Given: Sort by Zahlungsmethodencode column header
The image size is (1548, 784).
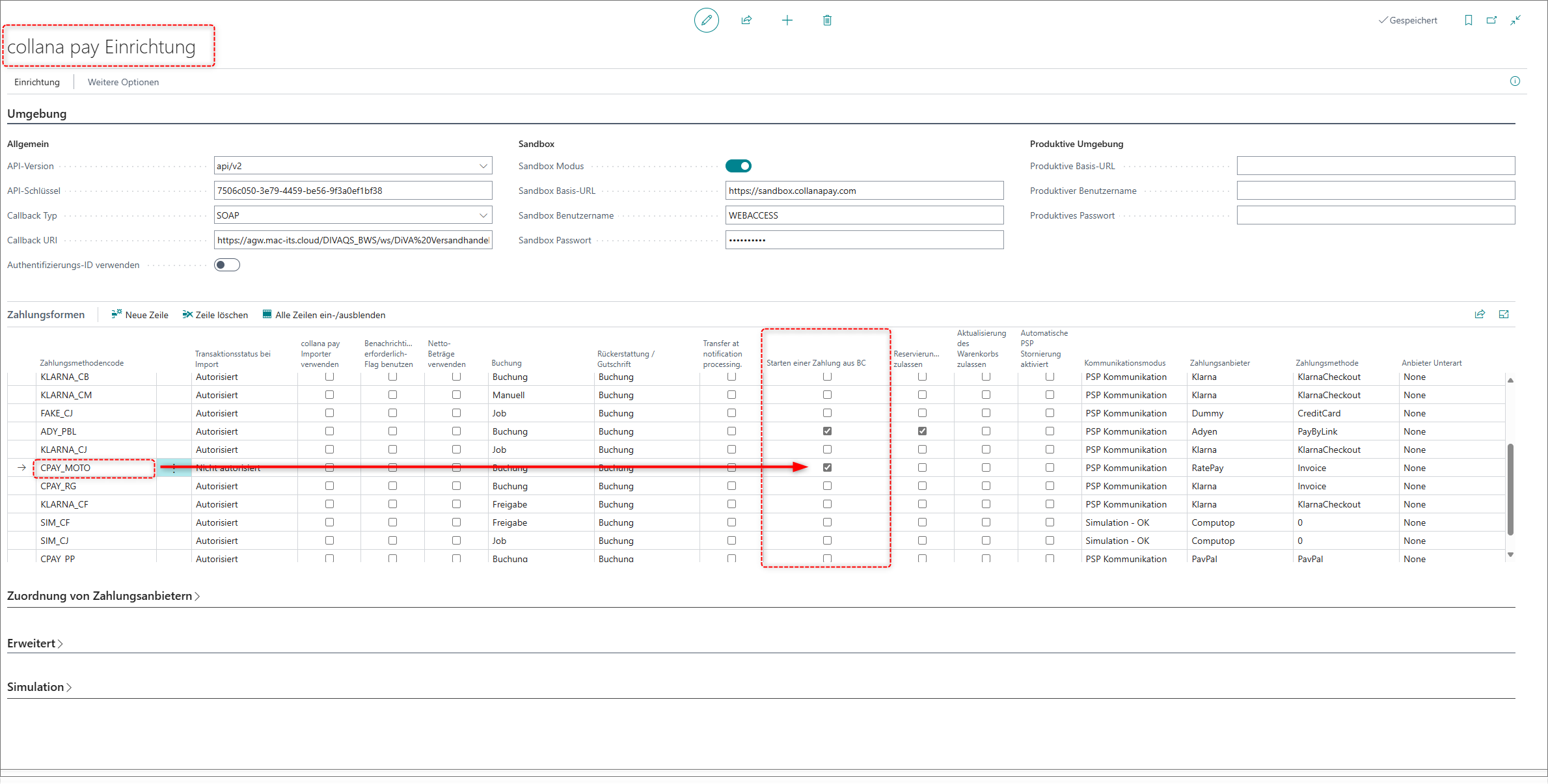Looking at the screenshot, I should [82, 363].
